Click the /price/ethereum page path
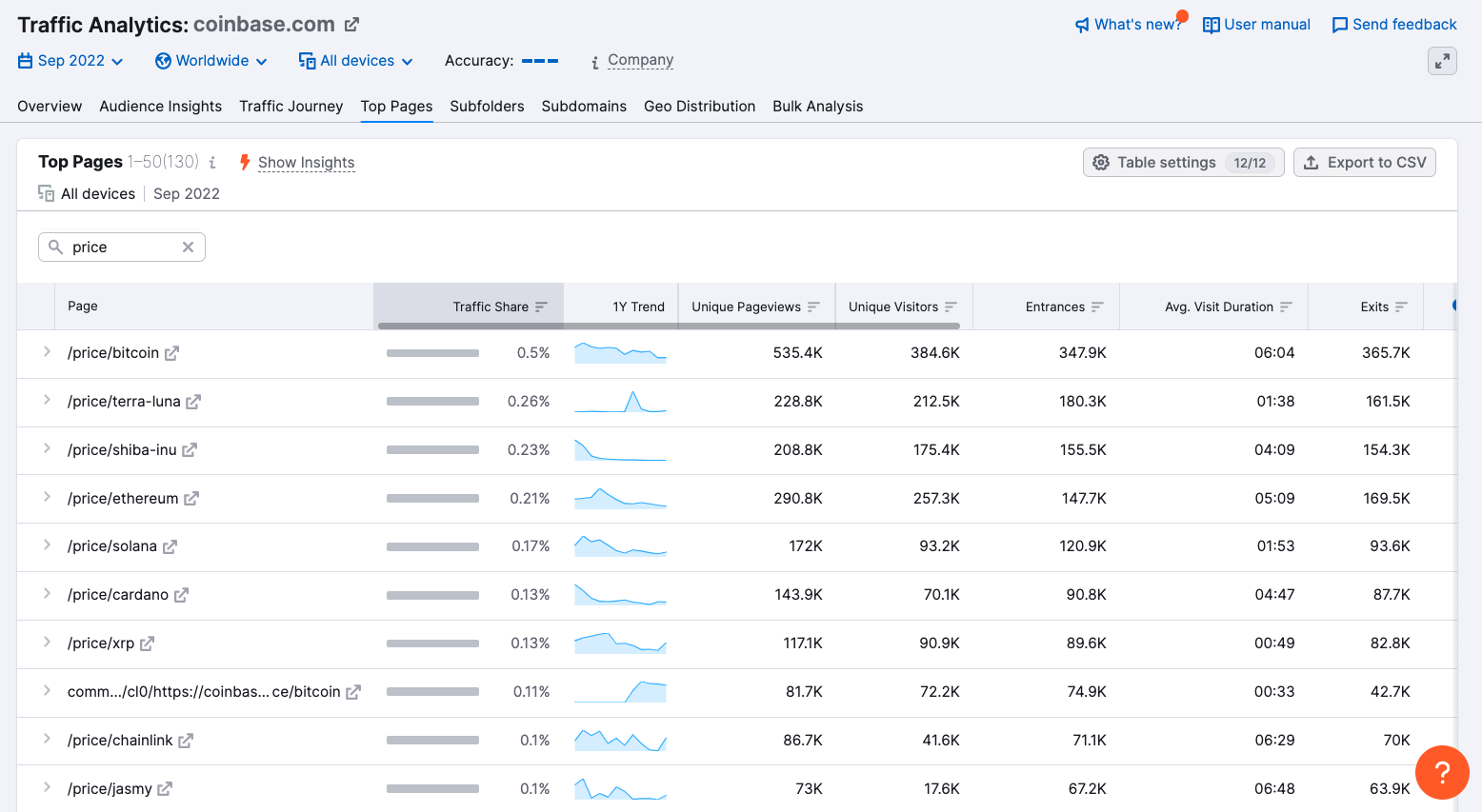1482x812 pixels. [123, 499]
